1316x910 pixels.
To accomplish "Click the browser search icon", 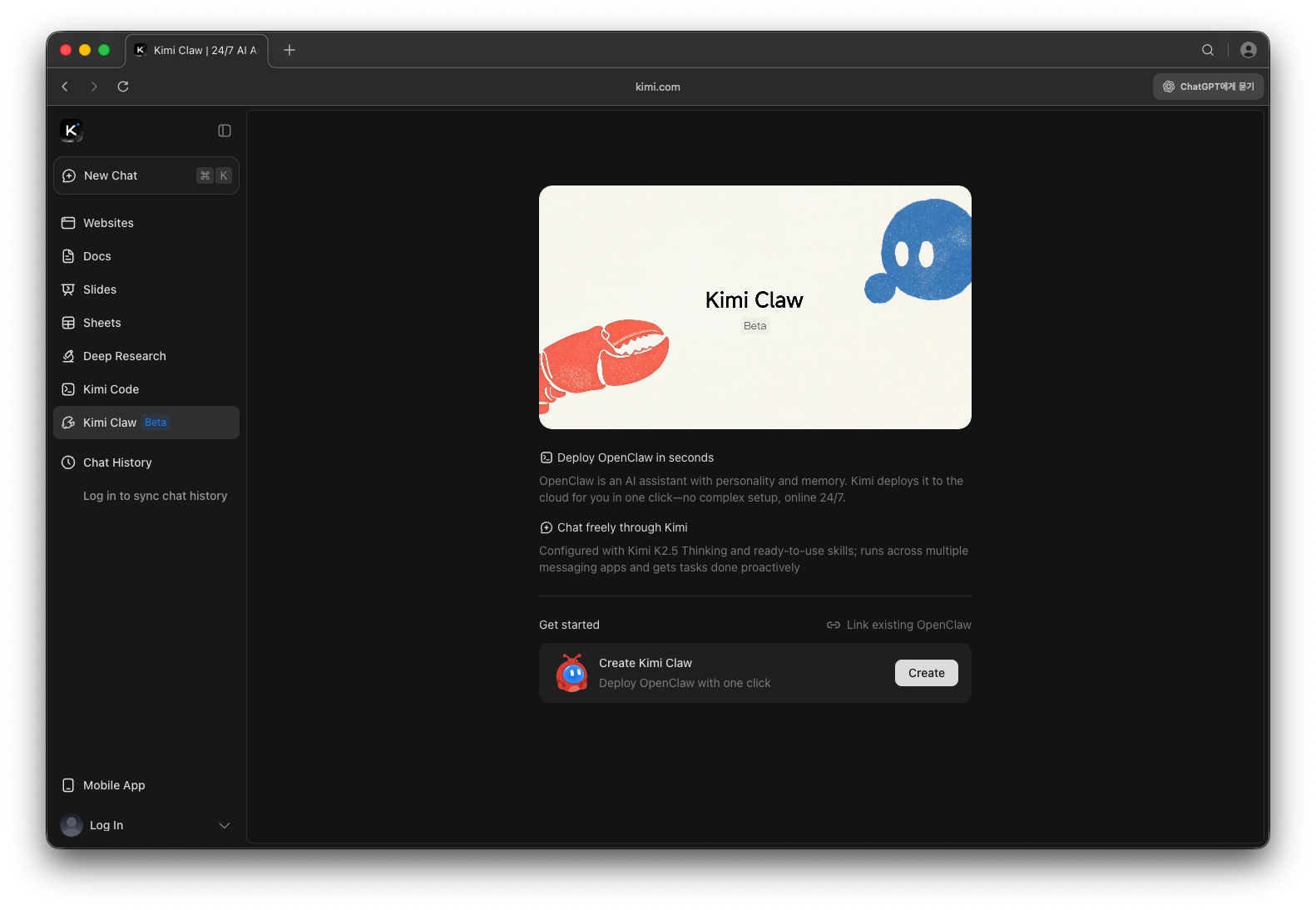I will tap(1208, 50).
